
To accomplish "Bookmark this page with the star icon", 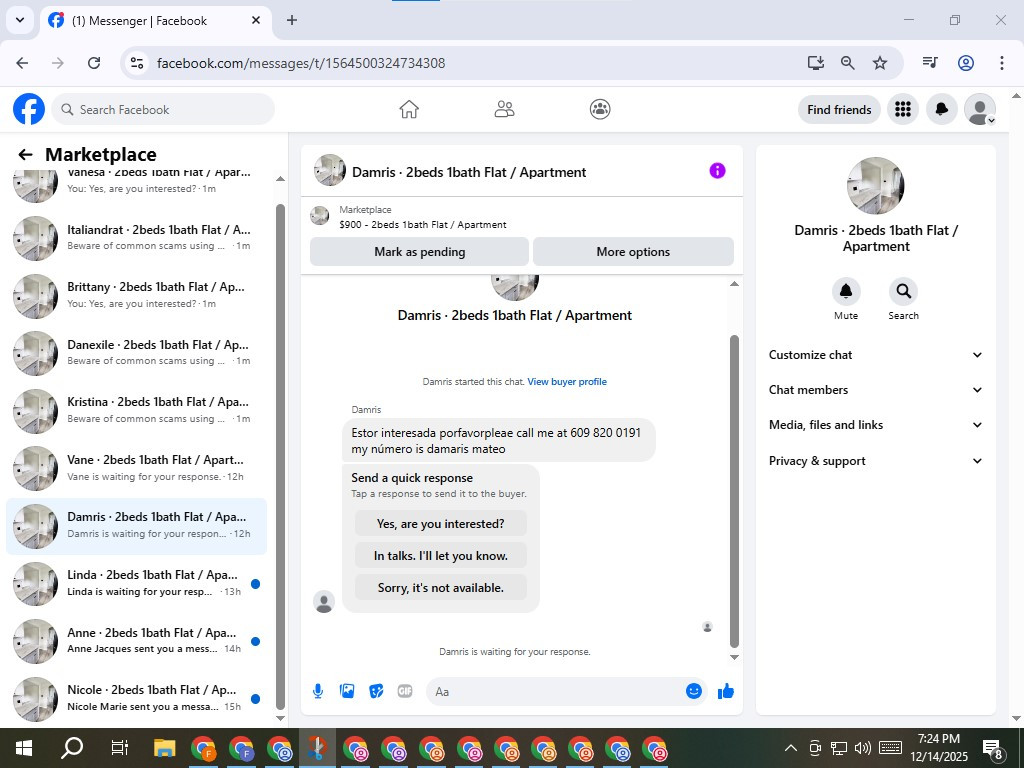I will [x=880, y=63].
